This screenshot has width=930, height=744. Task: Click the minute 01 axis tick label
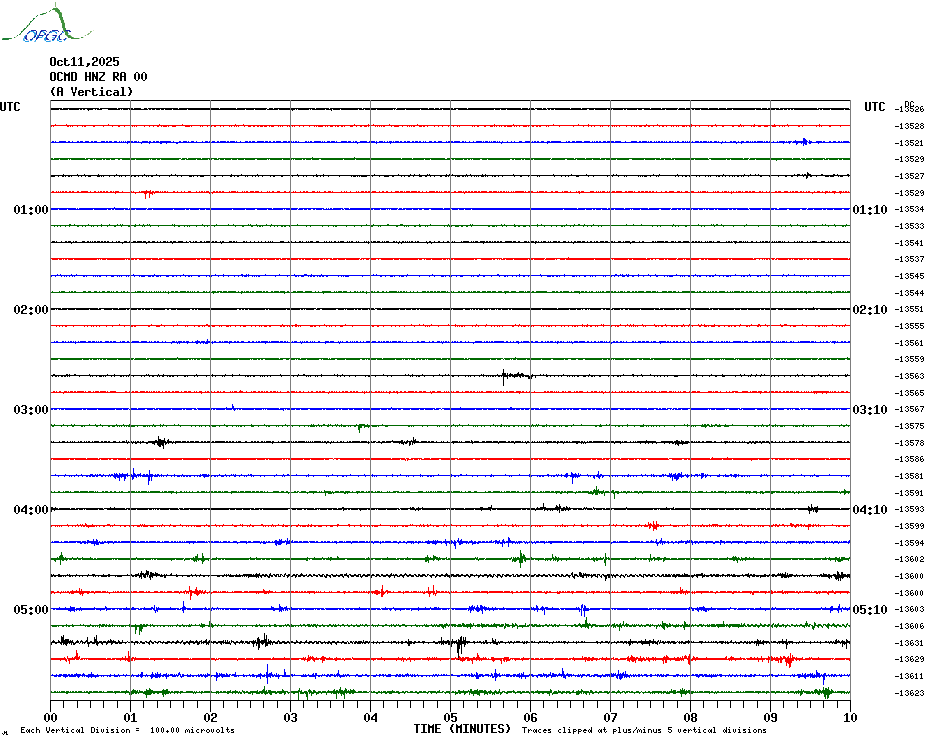(130, 717)
